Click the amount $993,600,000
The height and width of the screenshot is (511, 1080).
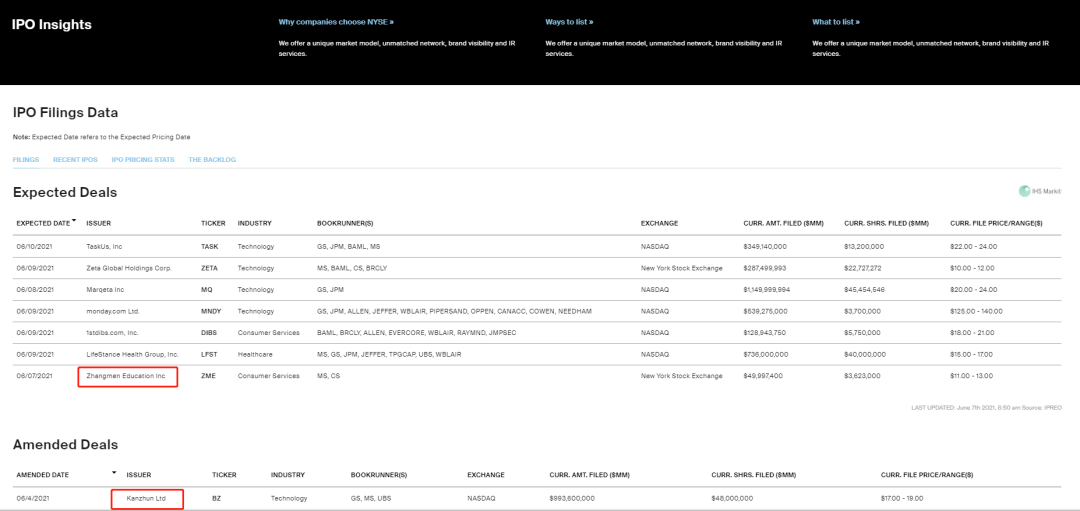572,498
